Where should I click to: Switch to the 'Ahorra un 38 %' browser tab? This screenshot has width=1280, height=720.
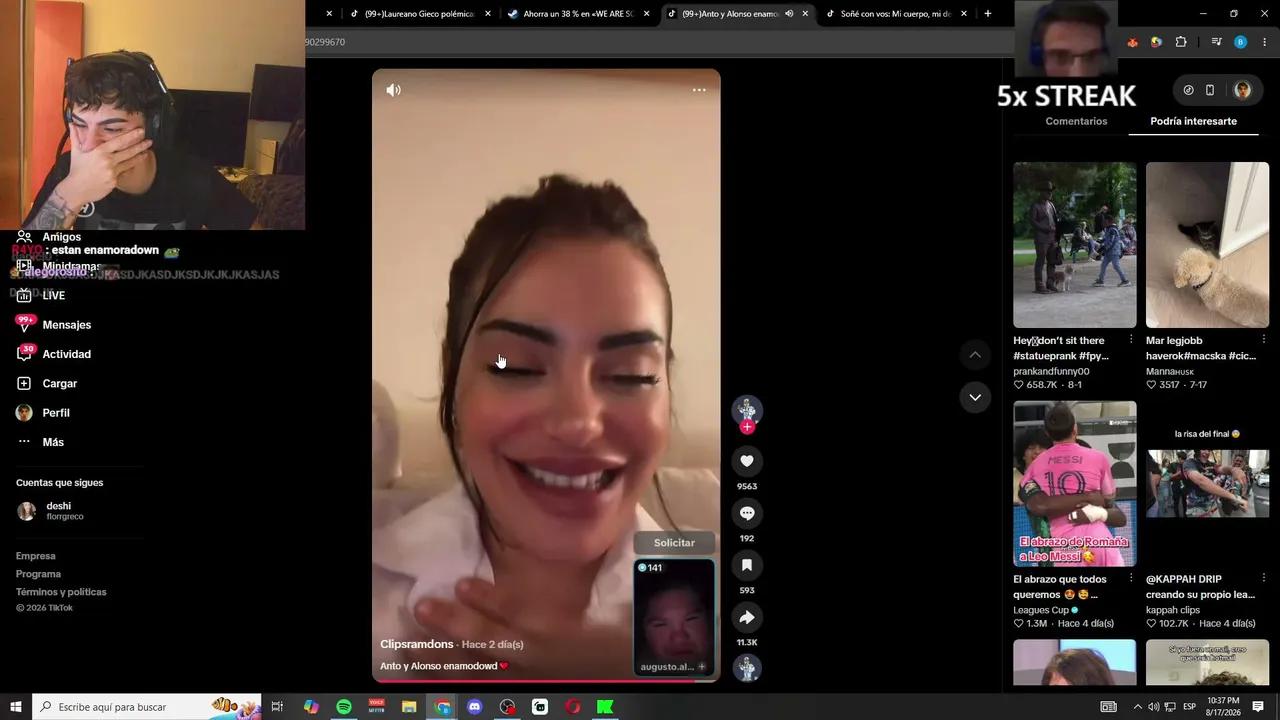point(579,14)
